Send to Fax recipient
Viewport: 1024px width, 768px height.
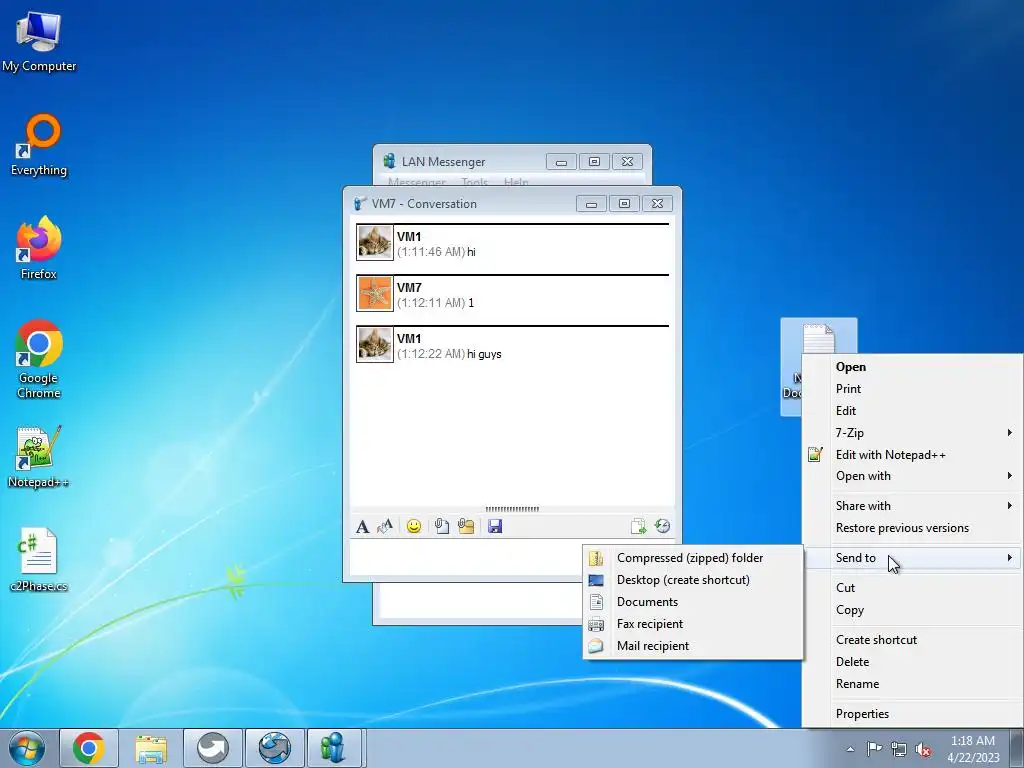[x=693, y=624]
